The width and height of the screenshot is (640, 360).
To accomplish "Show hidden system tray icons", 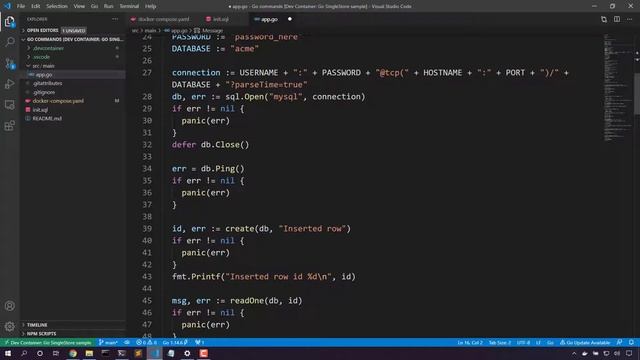I will point(574,353).
